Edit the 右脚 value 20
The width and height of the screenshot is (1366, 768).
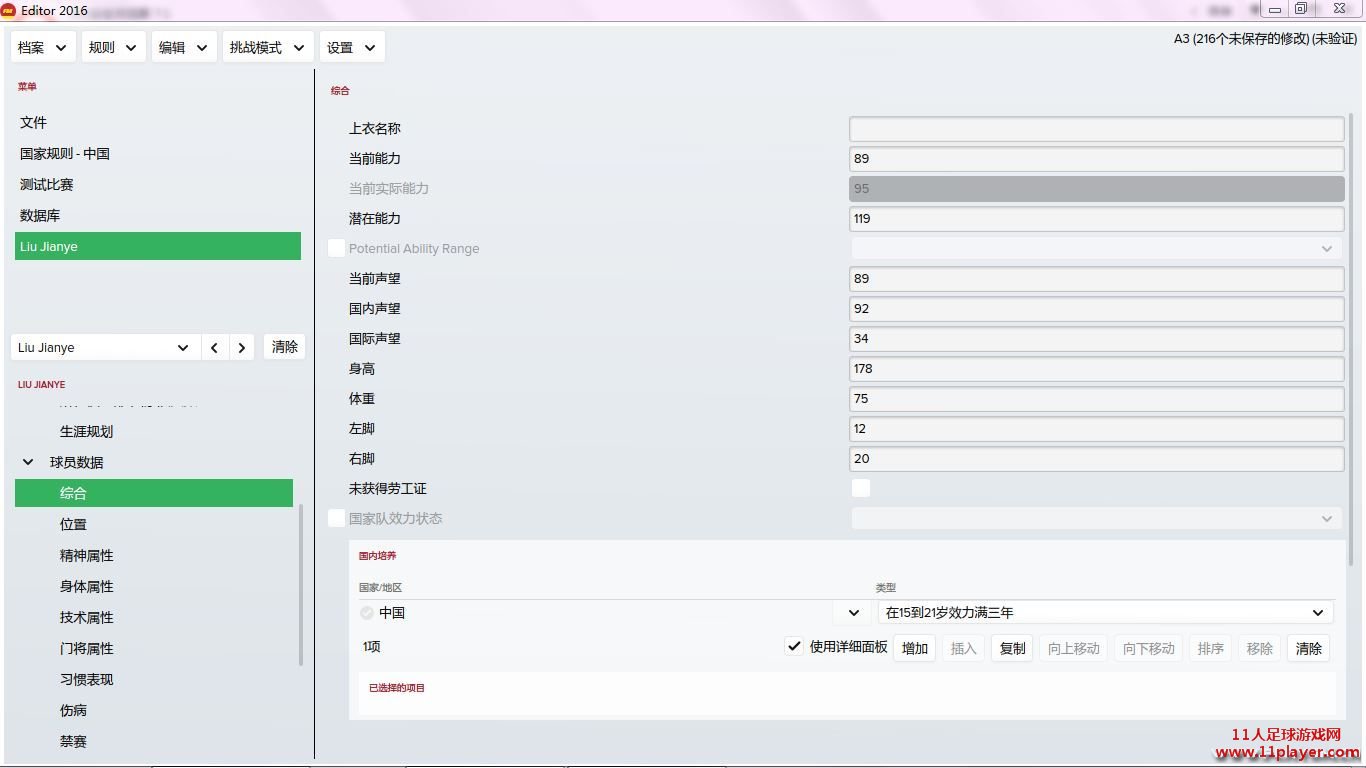click(1096, 458)
